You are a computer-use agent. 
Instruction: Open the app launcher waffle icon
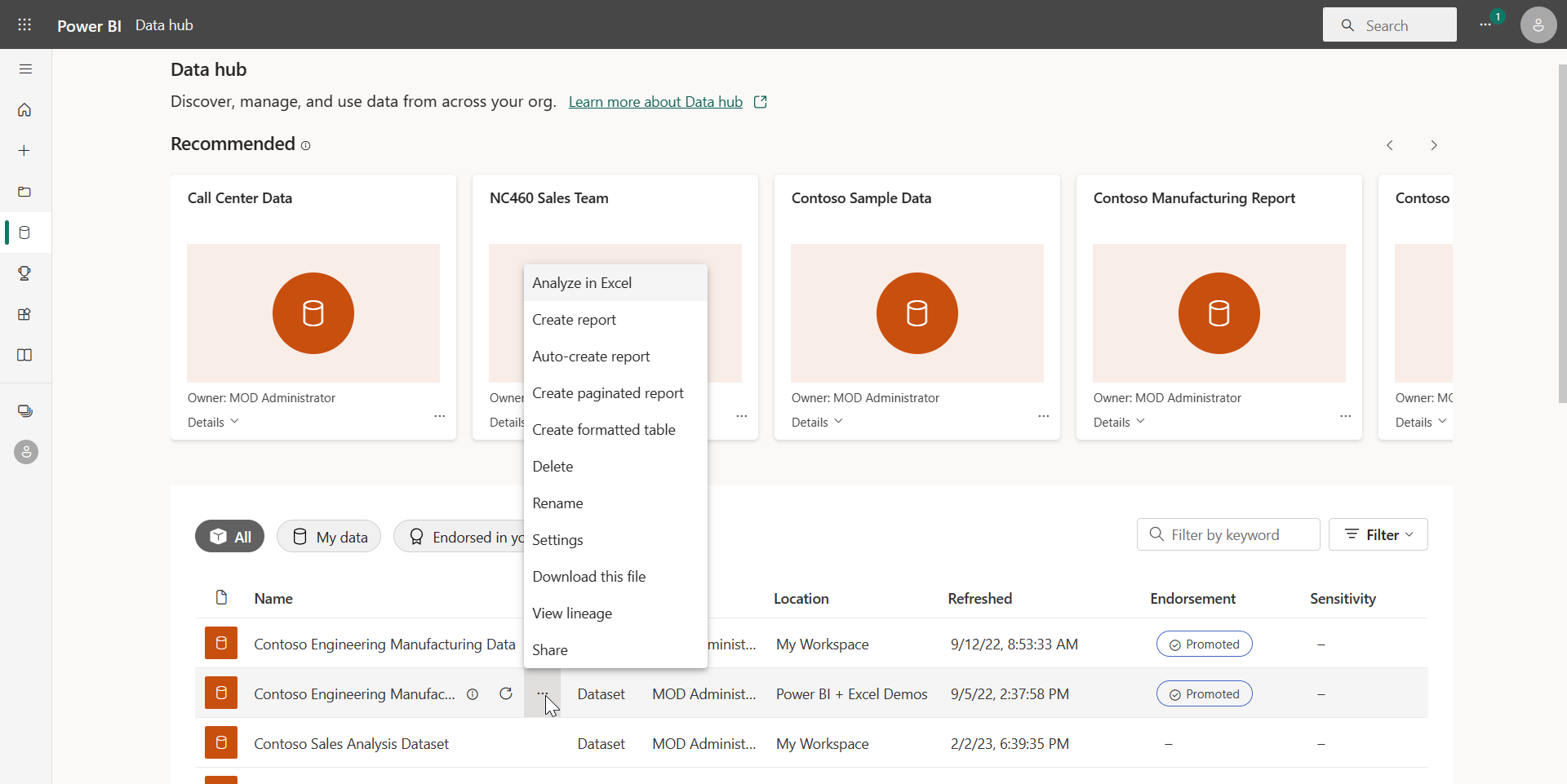pyautogui.click(x=24, y=24)
